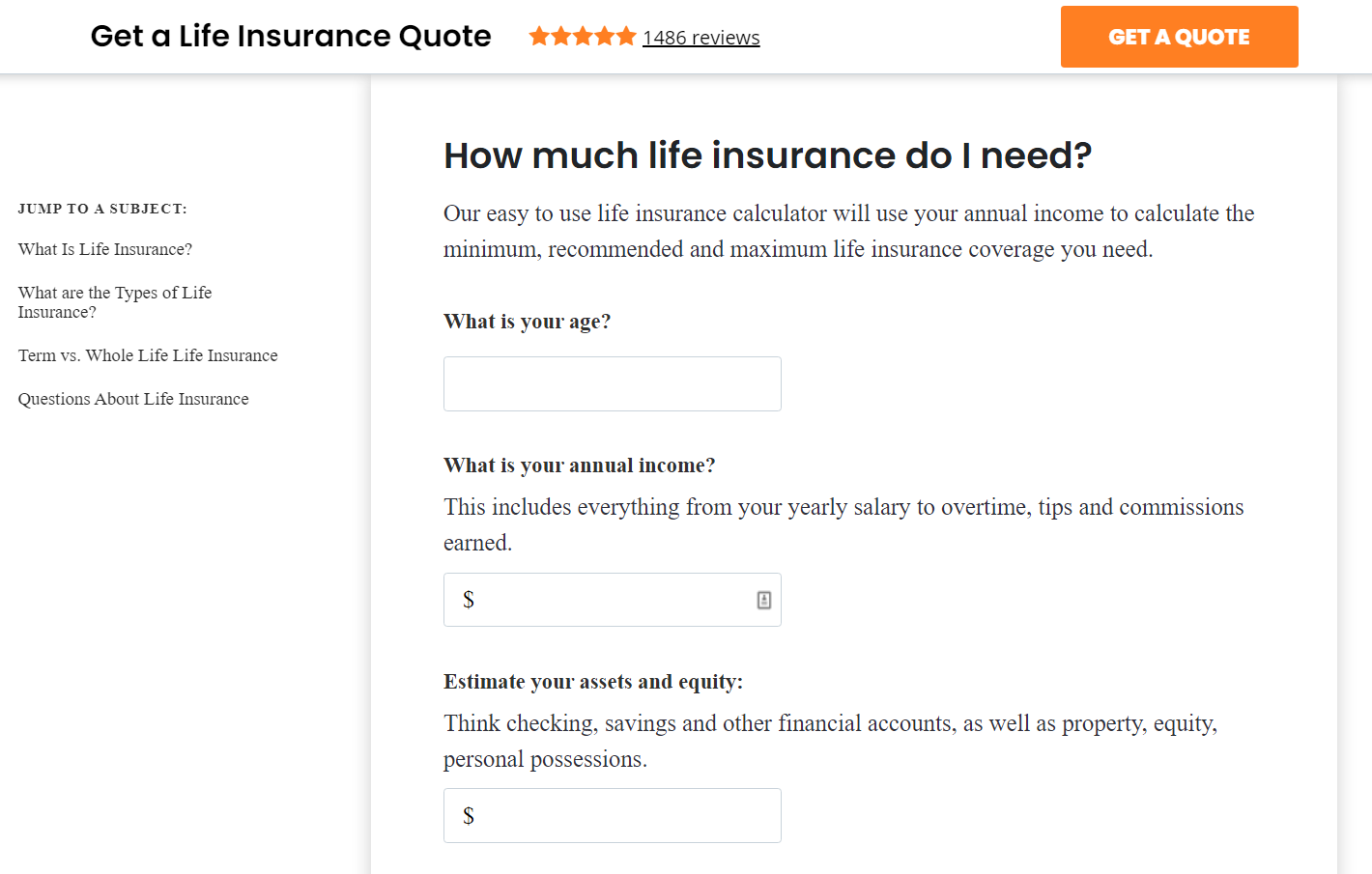This screenshot has height=874, width=1372.
Task: Click the JUMP TO A SUBJECT heading
Action: tap(102, 209)
